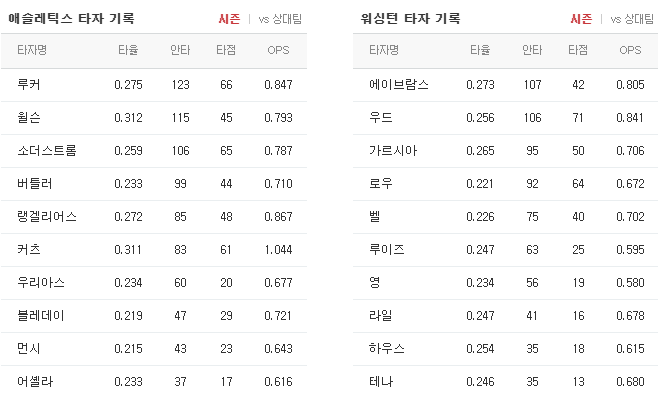
Task: Switch to vs 상대팀 in 워싱턴 table
Action: click(x=632, y=19)
